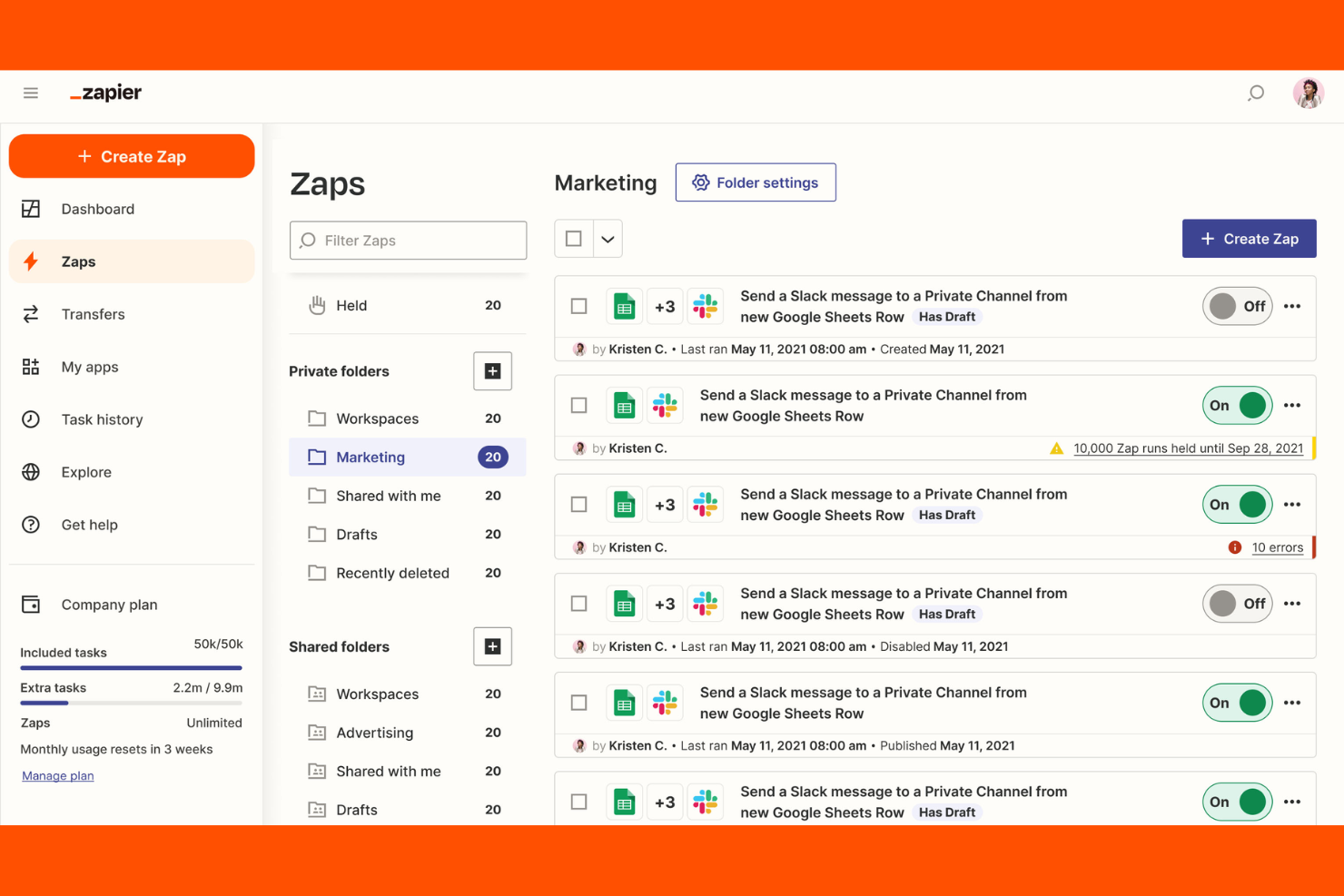Toggle the last visible Zap's On switch
The width and height of the screenshot is (1344, 896).
click(1237, 802)
